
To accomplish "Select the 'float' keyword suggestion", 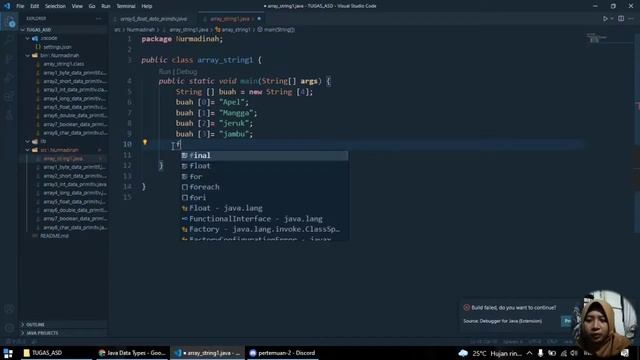I will coord(264,166).
